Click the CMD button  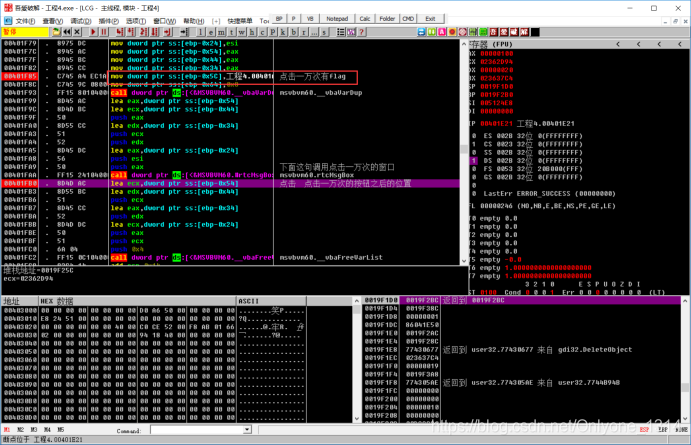408,19
